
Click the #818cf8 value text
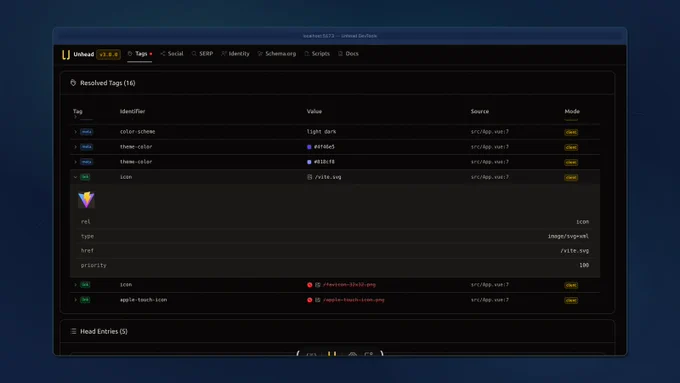click(324, 162)
